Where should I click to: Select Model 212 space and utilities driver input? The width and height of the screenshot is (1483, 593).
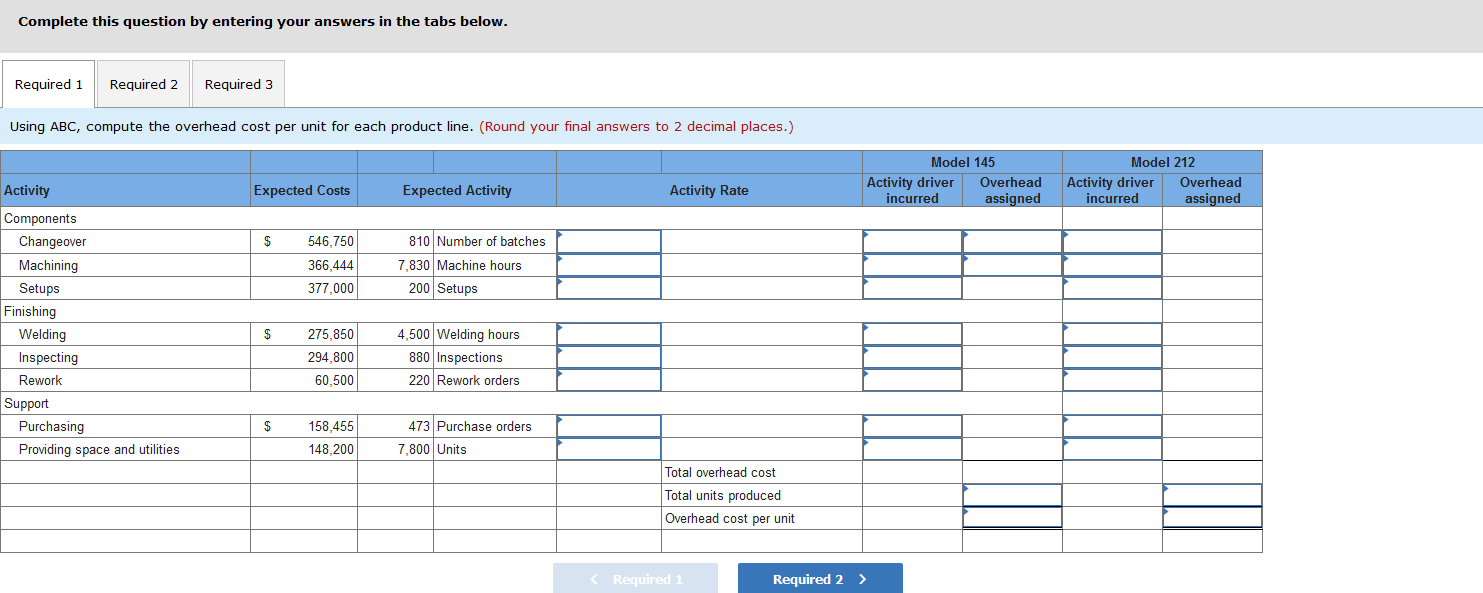[1112, 449]
